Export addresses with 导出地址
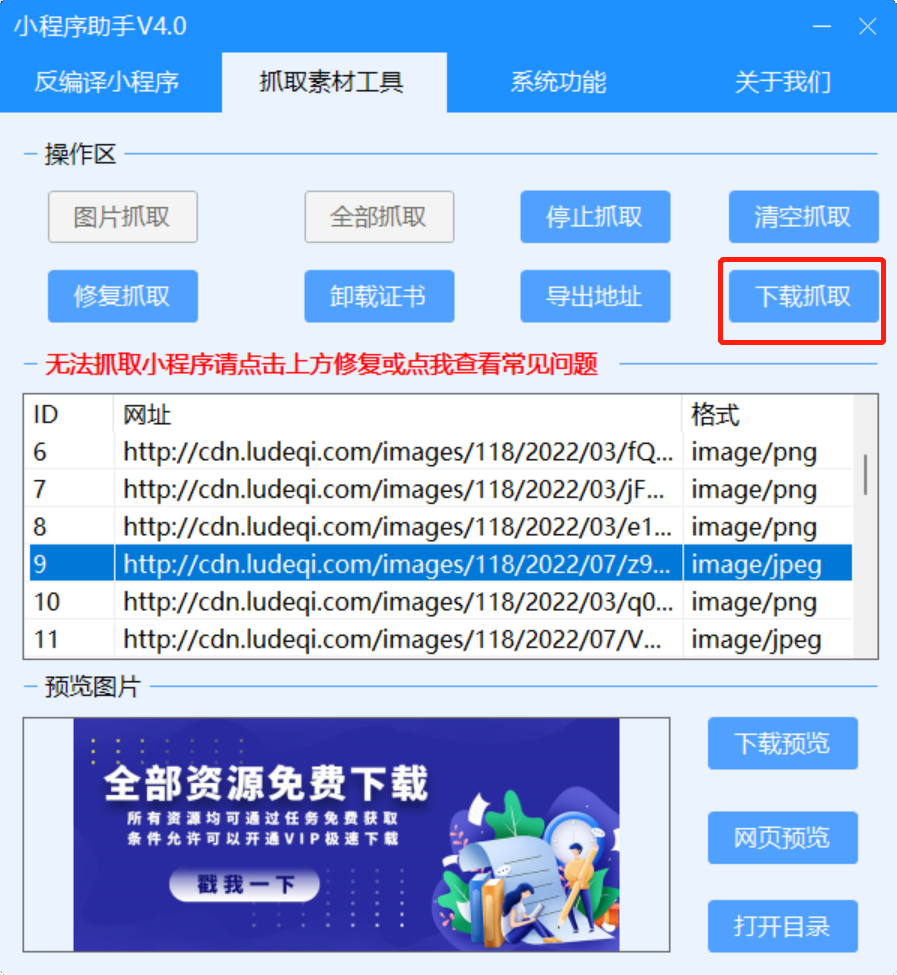This screenshot has width=897, height=975. coord(595,296)
